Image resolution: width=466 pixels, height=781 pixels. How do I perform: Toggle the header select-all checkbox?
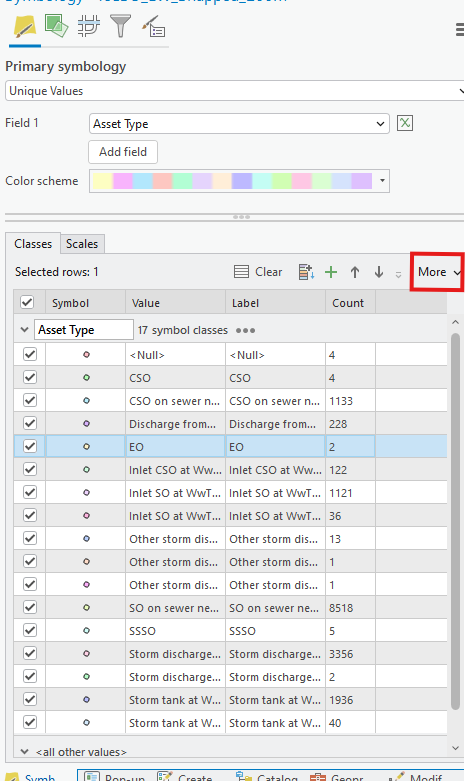pos(27,302)
